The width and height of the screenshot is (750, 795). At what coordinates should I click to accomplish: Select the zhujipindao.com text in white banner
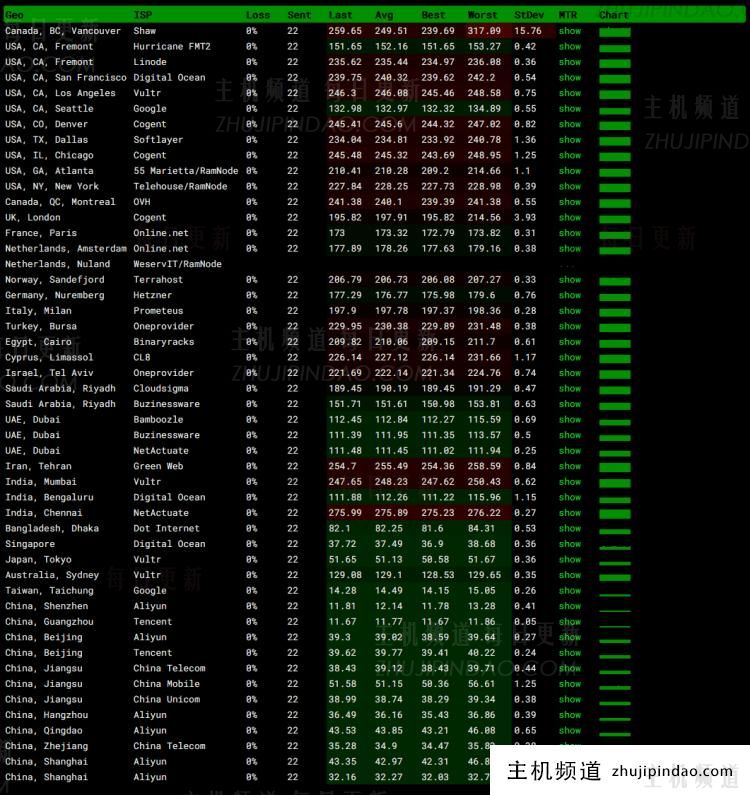coord(672,771)
